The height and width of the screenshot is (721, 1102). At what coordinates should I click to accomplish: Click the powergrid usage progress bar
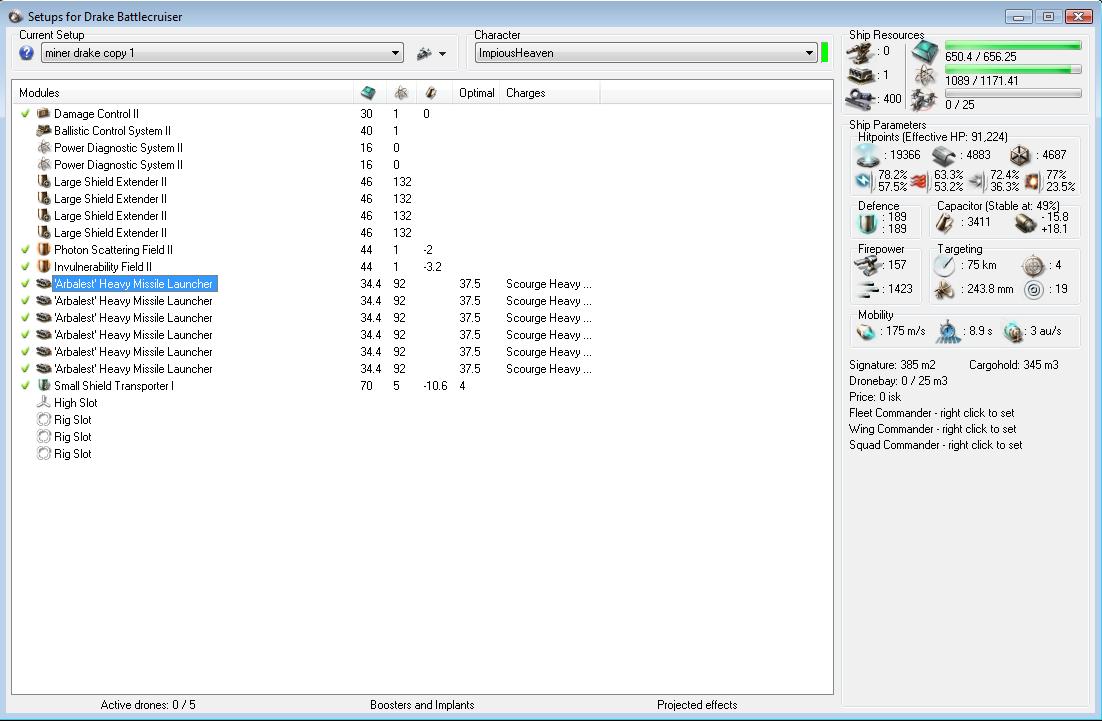1013,70
